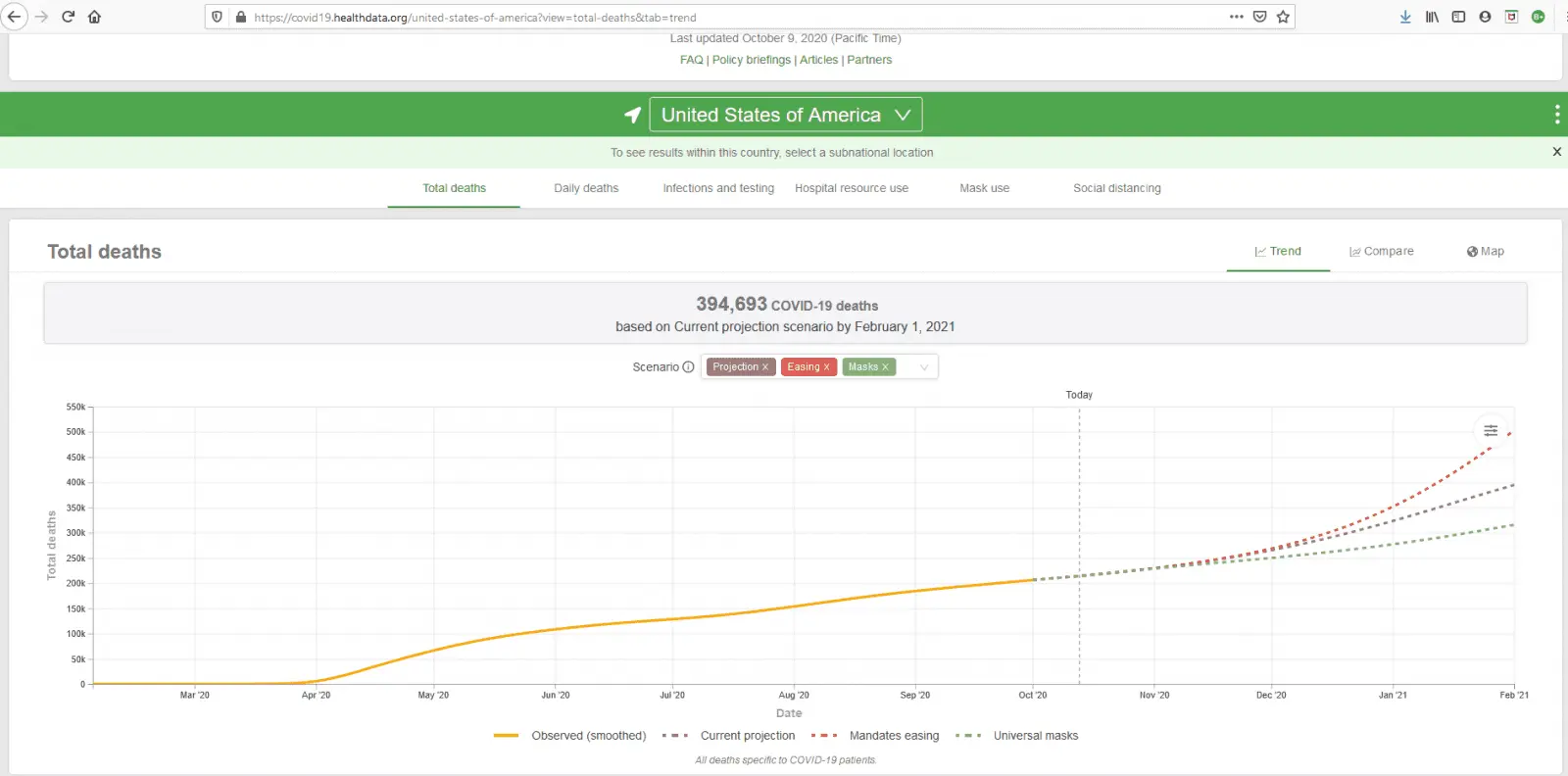This screenshot has width=1568, height=776.
Task: Open the United States of America location dropdown
Action: (x=785, y=115)
